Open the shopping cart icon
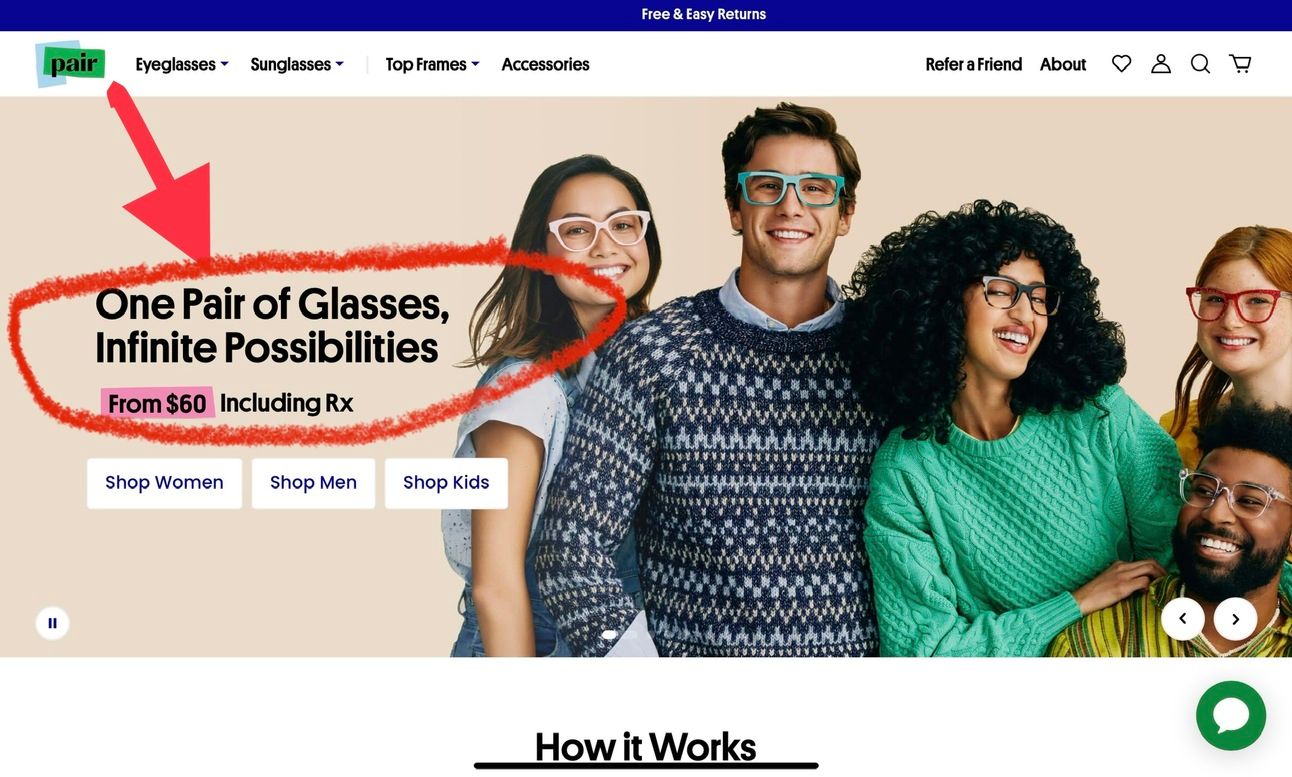 [1240, 64]
